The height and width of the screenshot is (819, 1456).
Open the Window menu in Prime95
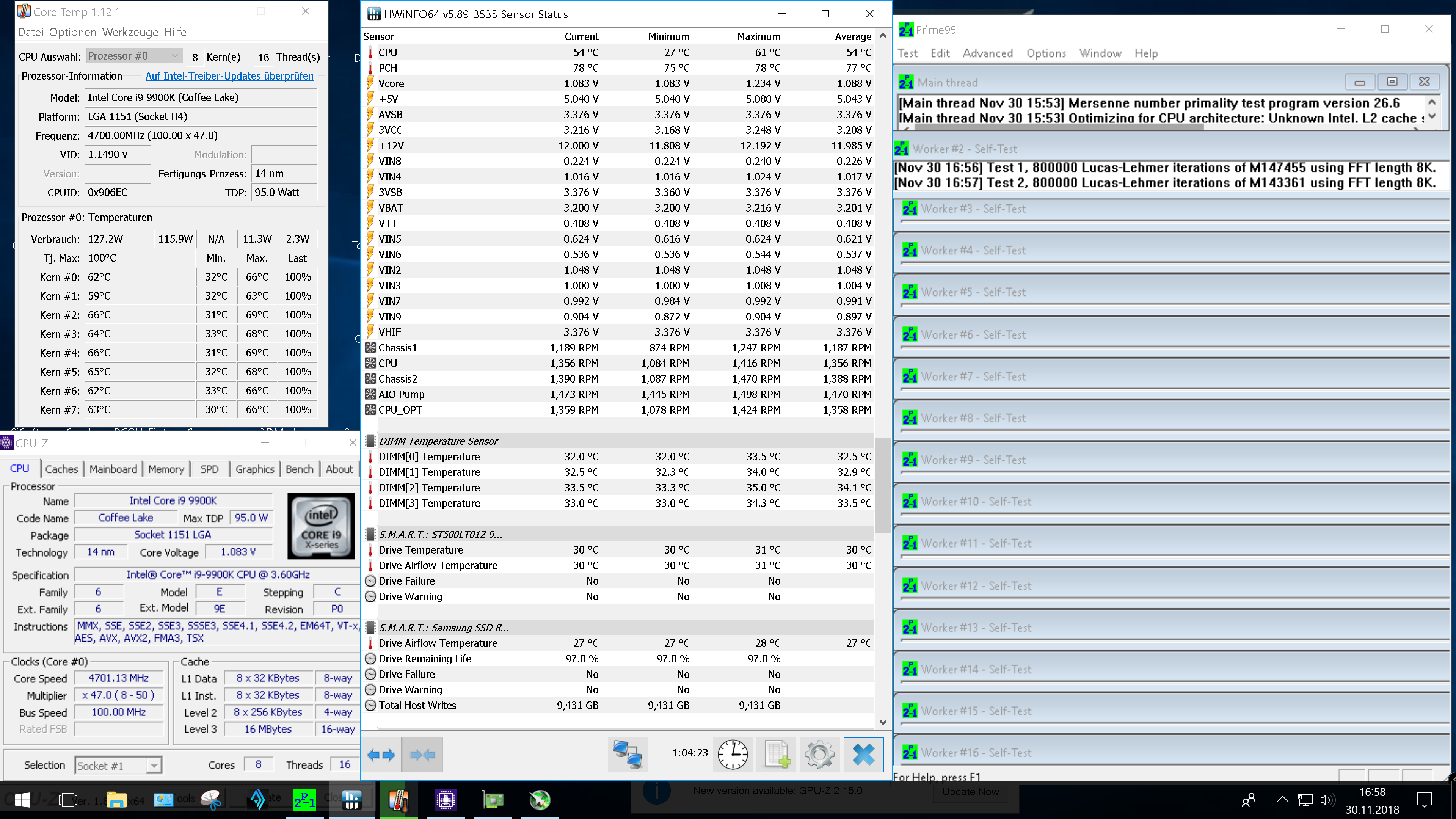[x=1100, y=53]
